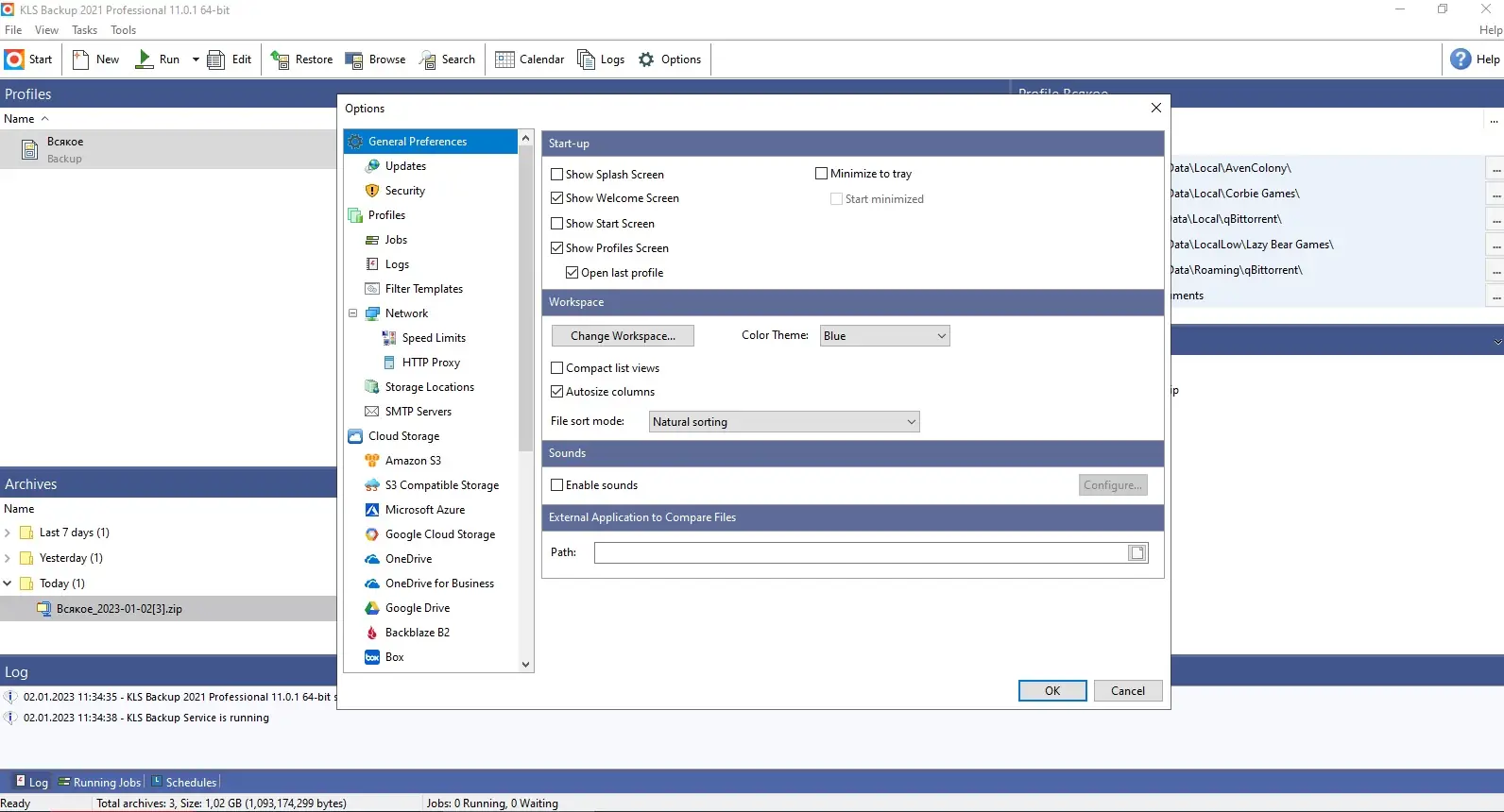
Task: Select Updates in options tree
Action: point(405,166)
